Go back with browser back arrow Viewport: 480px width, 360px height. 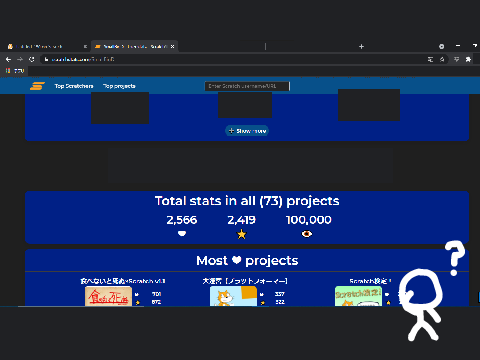coord(8,59)
